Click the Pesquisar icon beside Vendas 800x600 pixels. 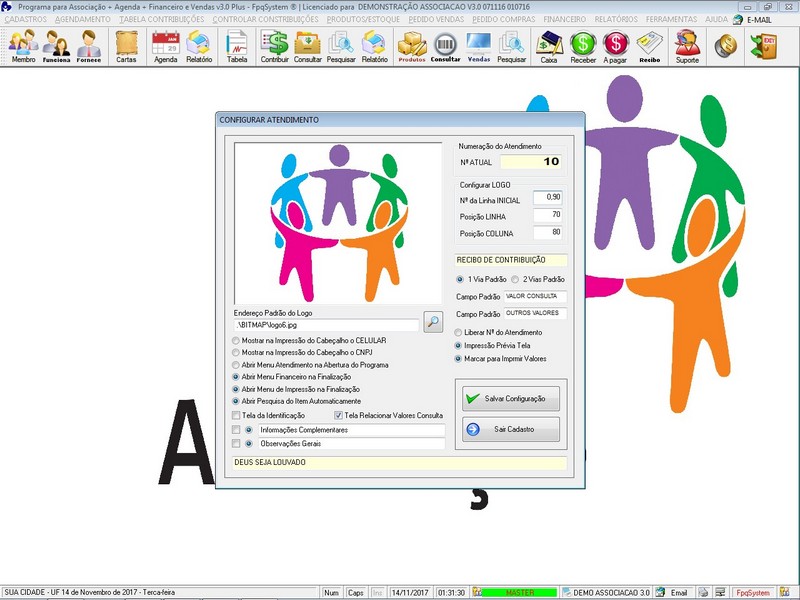pos(511,46)
